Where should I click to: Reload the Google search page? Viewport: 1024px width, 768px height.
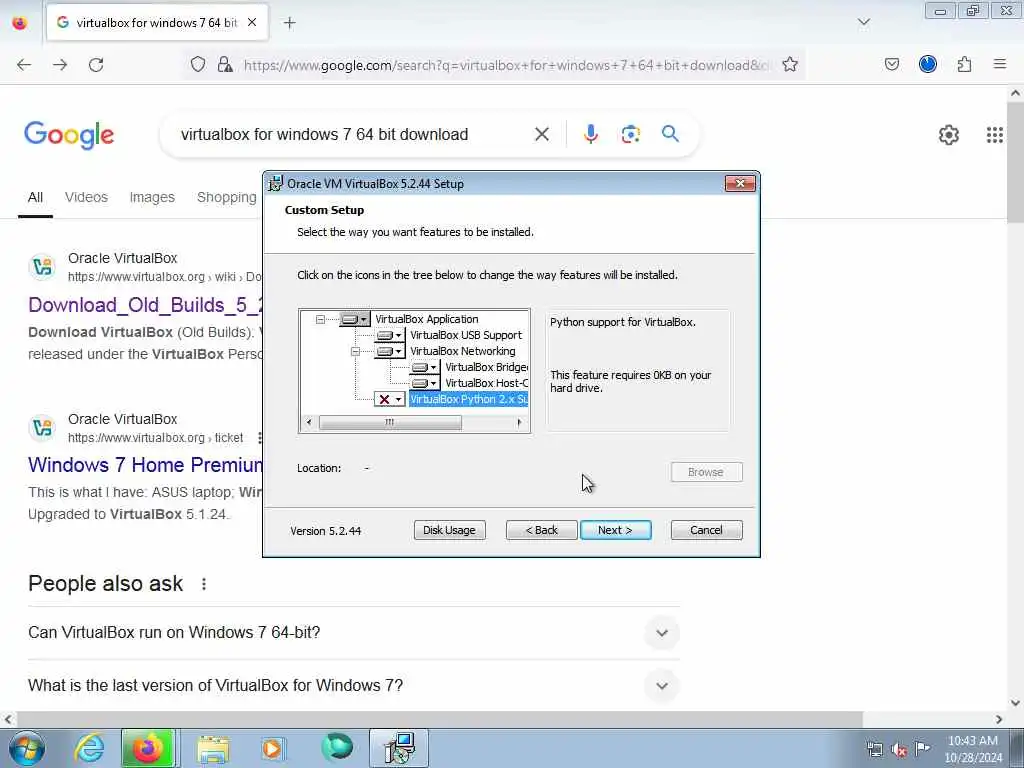coord(96,65)
